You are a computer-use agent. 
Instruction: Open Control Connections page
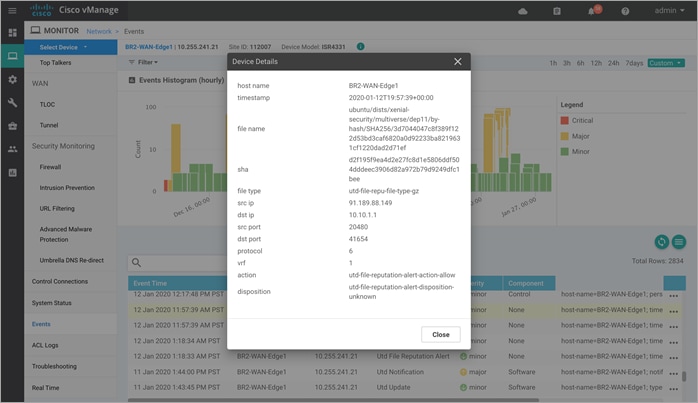tap(60, 281)
